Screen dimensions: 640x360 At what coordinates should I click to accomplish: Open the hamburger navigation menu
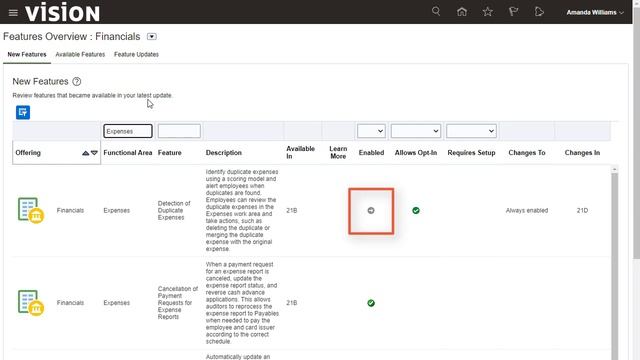(13, 12)
